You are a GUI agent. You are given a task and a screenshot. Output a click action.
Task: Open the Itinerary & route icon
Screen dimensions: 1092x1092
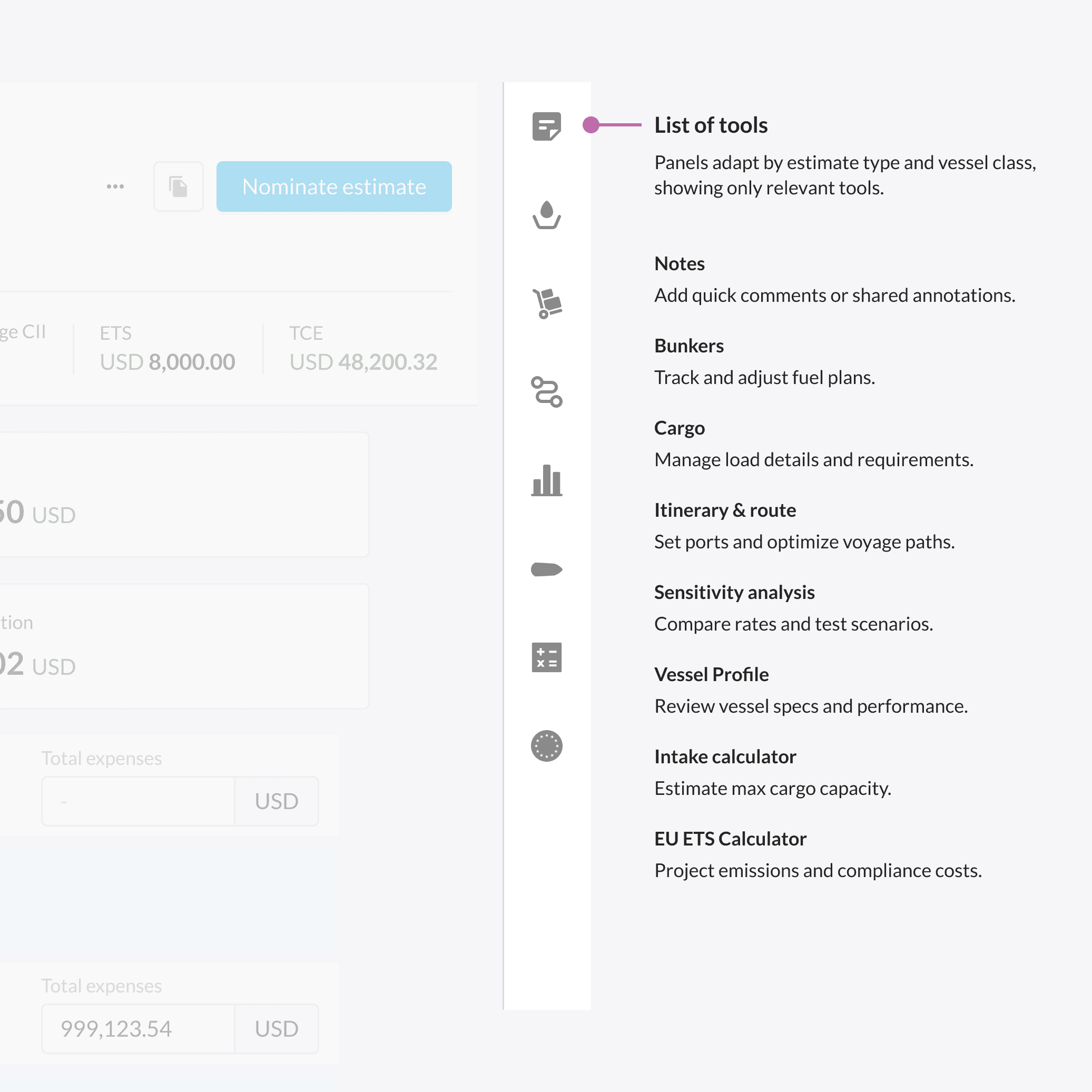click(x=547, y=392)
